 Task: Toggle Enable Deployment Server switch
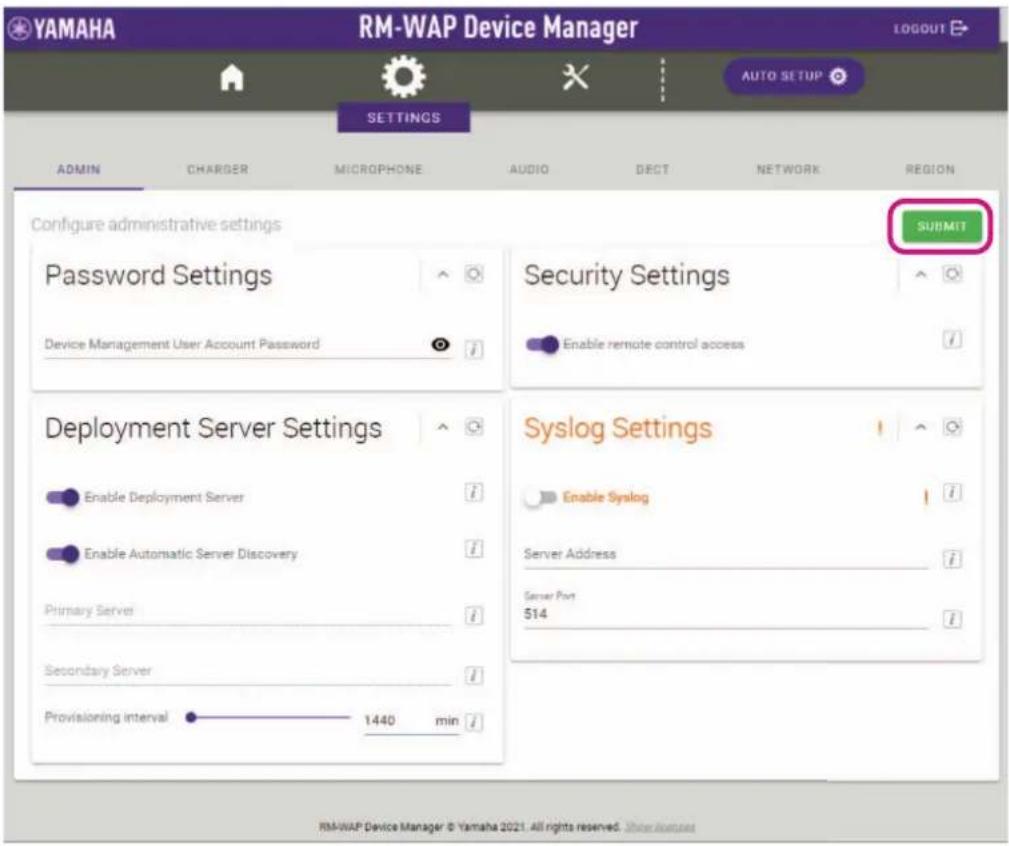pos(62,497)
